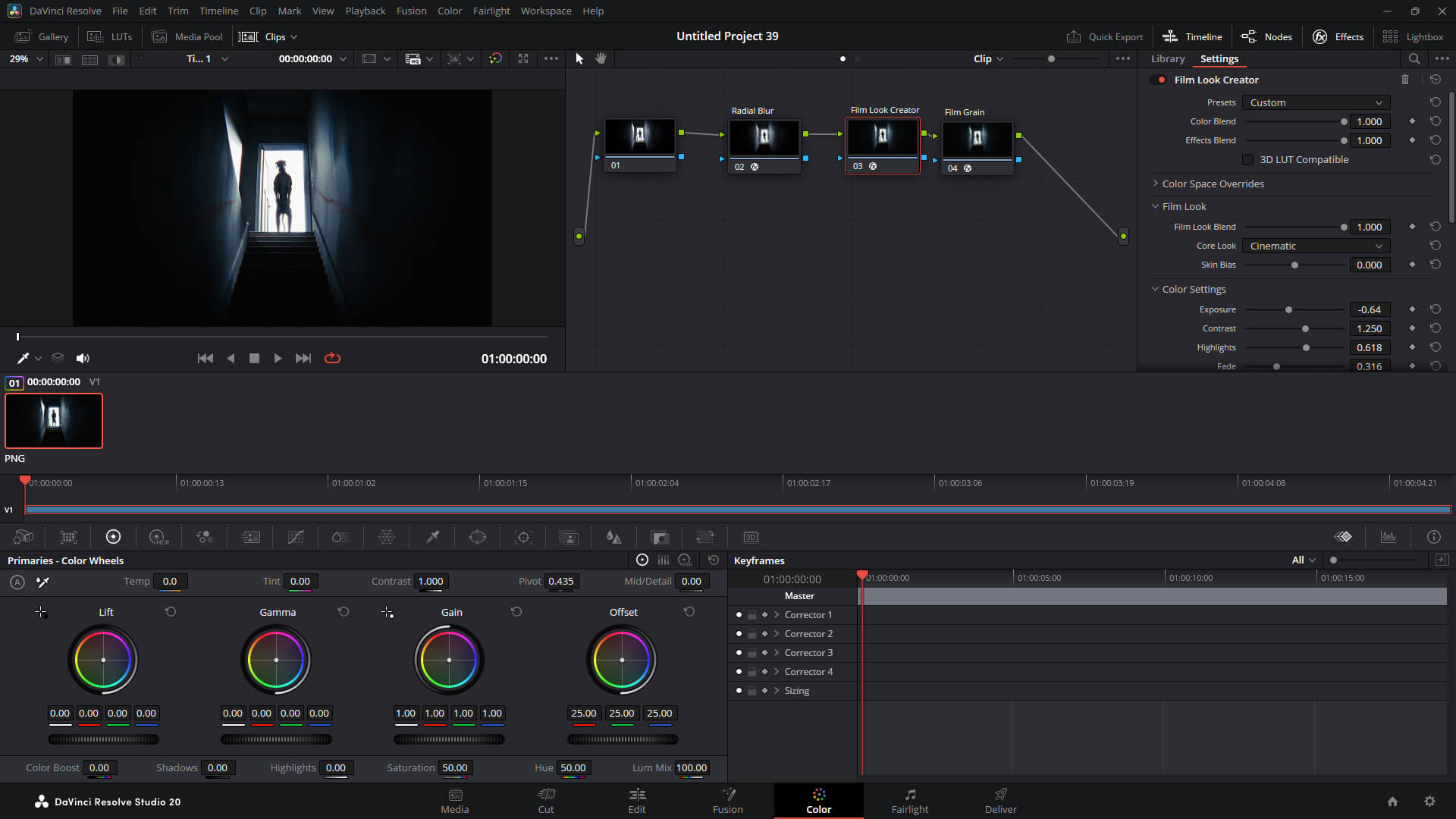Toggle the Film Look Creator enable dot
The height and width of the screenshot is (819, 1456).
1161,80
